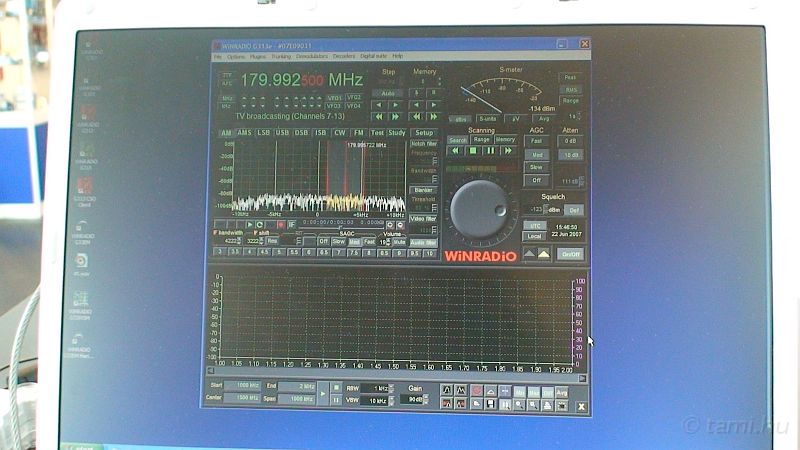The height and width of the screenshot is (450, 800).
Task: Click the recorder play button
Action: [247, 224]
